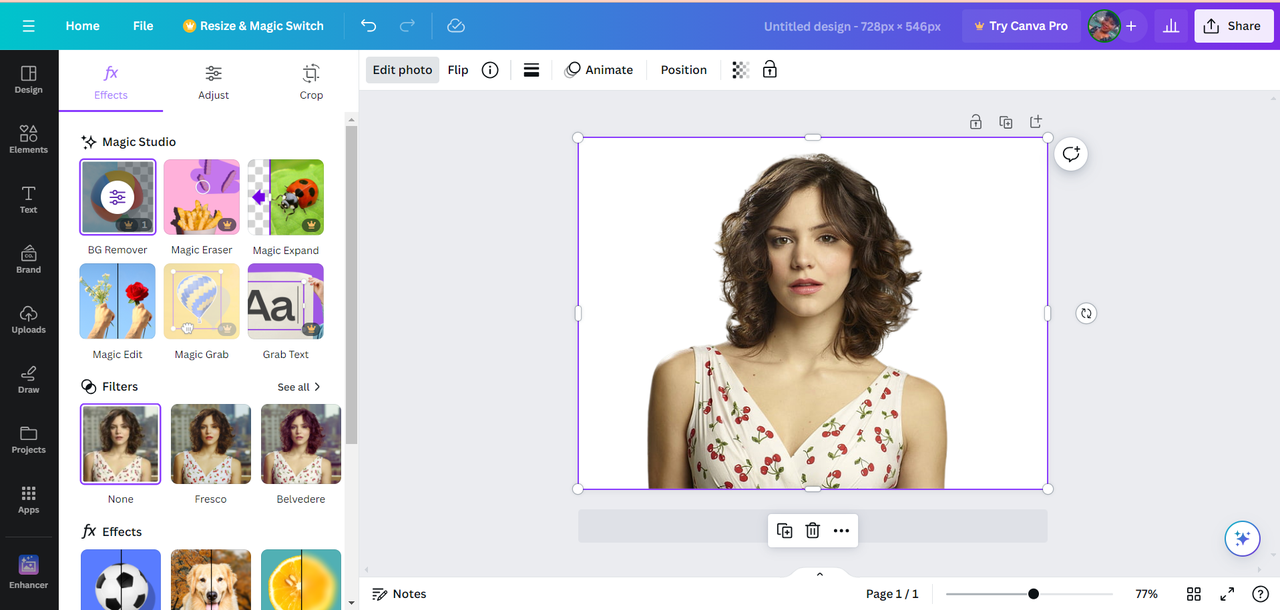Duplicate page icon above the canvas

[1006, 122]
